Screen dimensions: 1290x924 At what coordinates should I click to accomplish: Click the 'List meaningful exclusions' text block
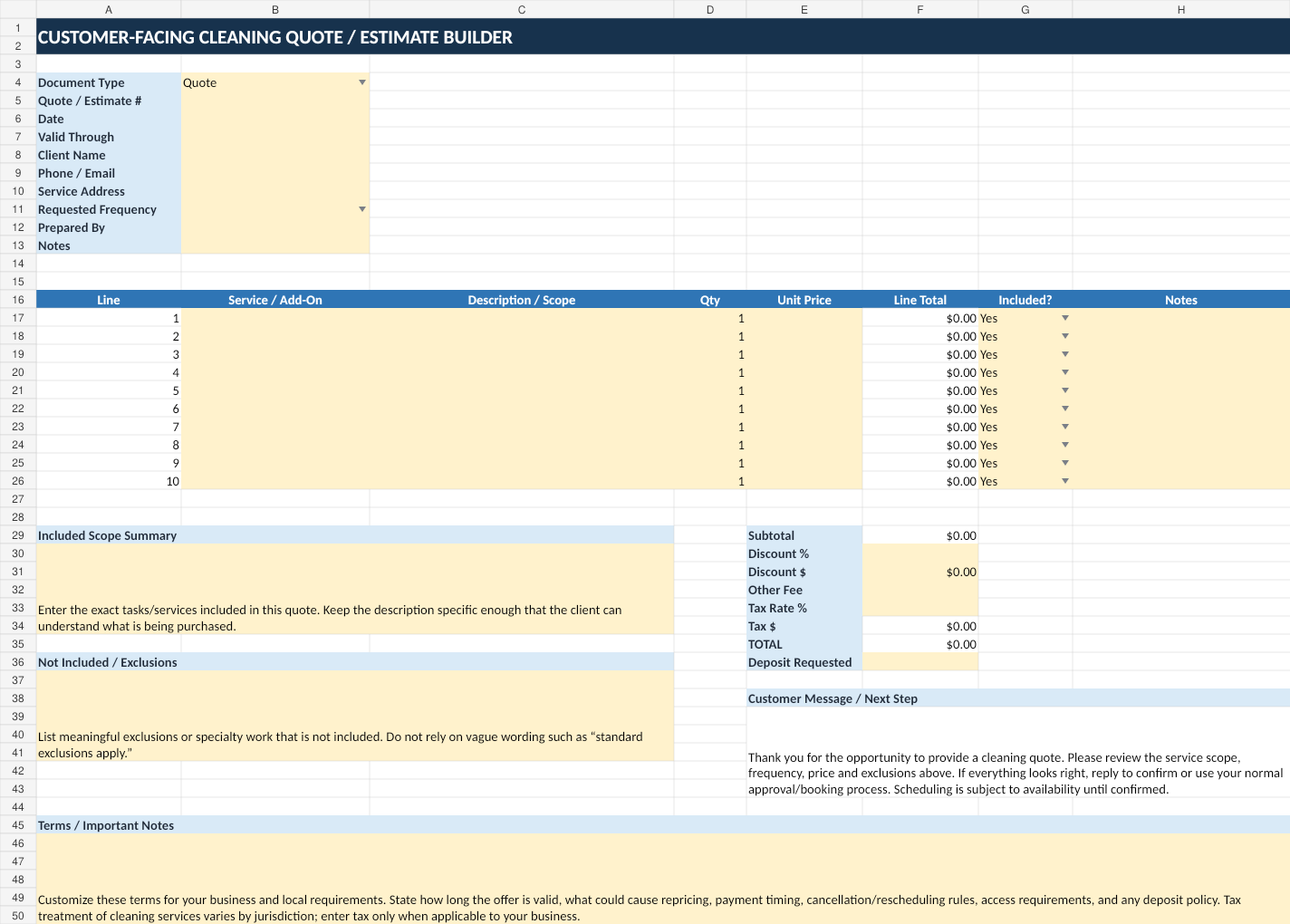pyautogui.click(x=341, y=745)
